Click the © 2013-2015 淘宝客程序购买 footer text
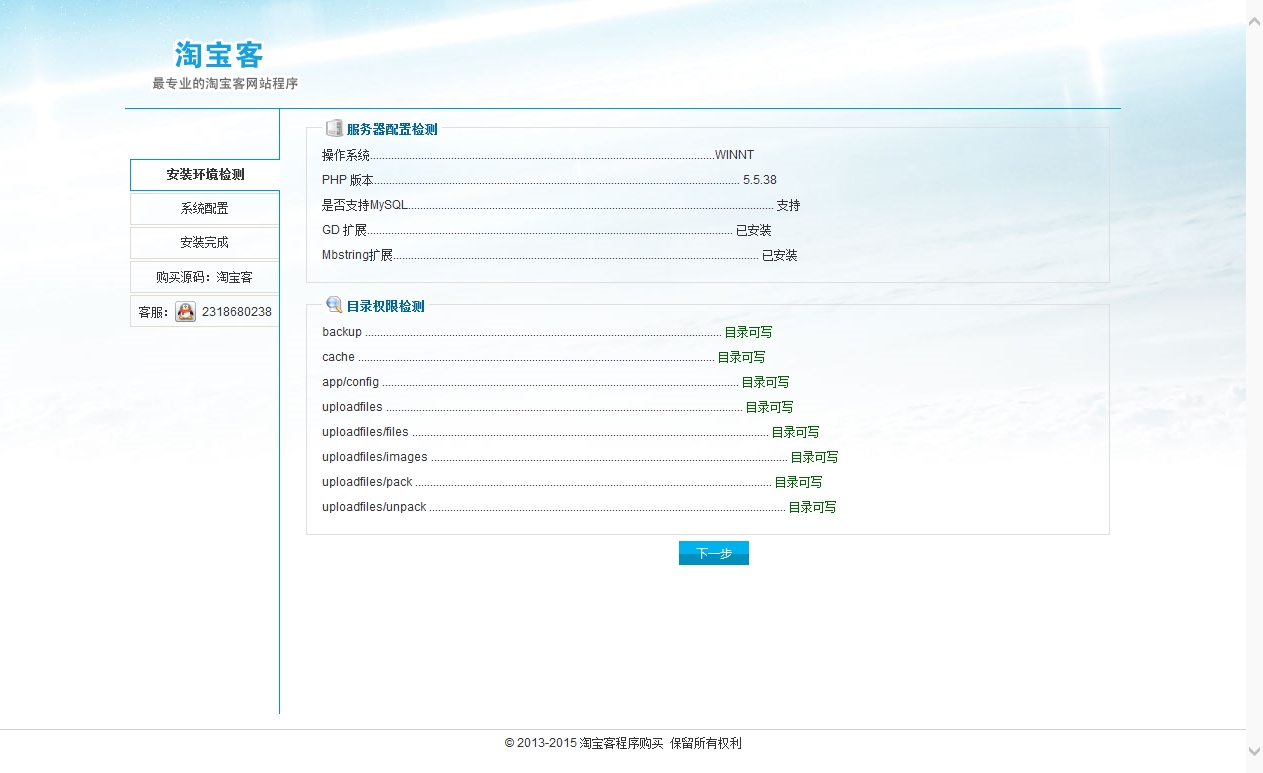The height and width of the screenshot is (773, 1263). pos(584,743)
